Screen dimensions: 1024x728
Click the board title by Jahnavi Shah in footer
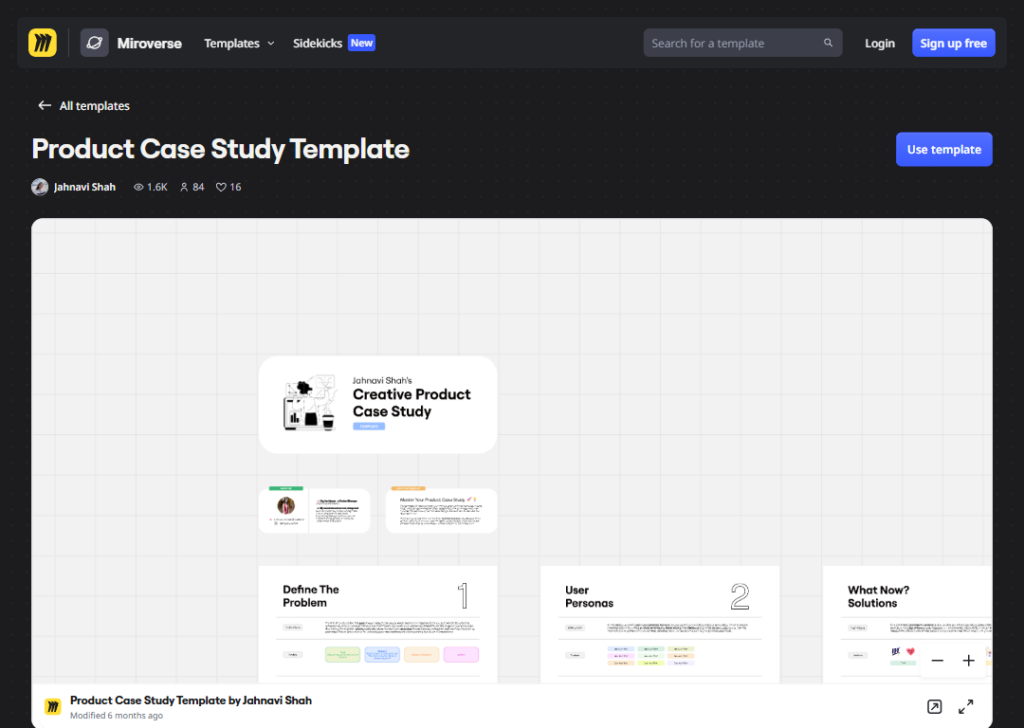(191, 700)
